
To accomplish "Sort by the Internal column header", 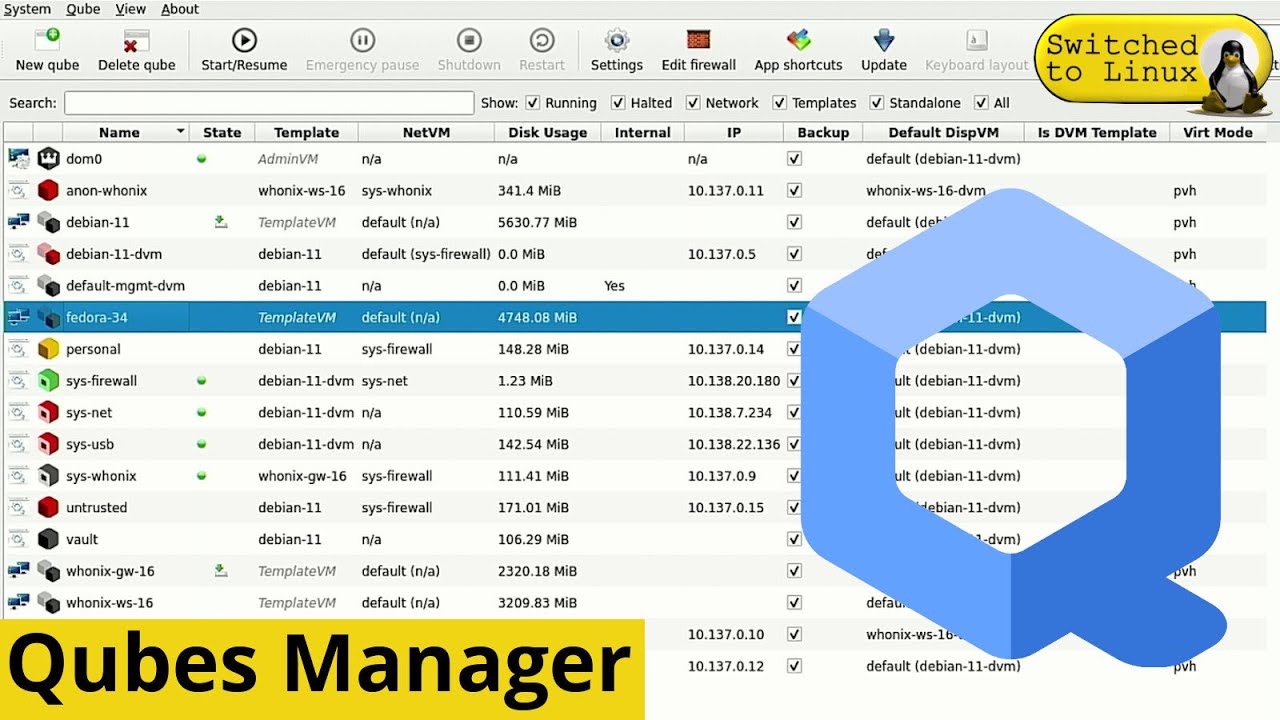I will (643, 132).
